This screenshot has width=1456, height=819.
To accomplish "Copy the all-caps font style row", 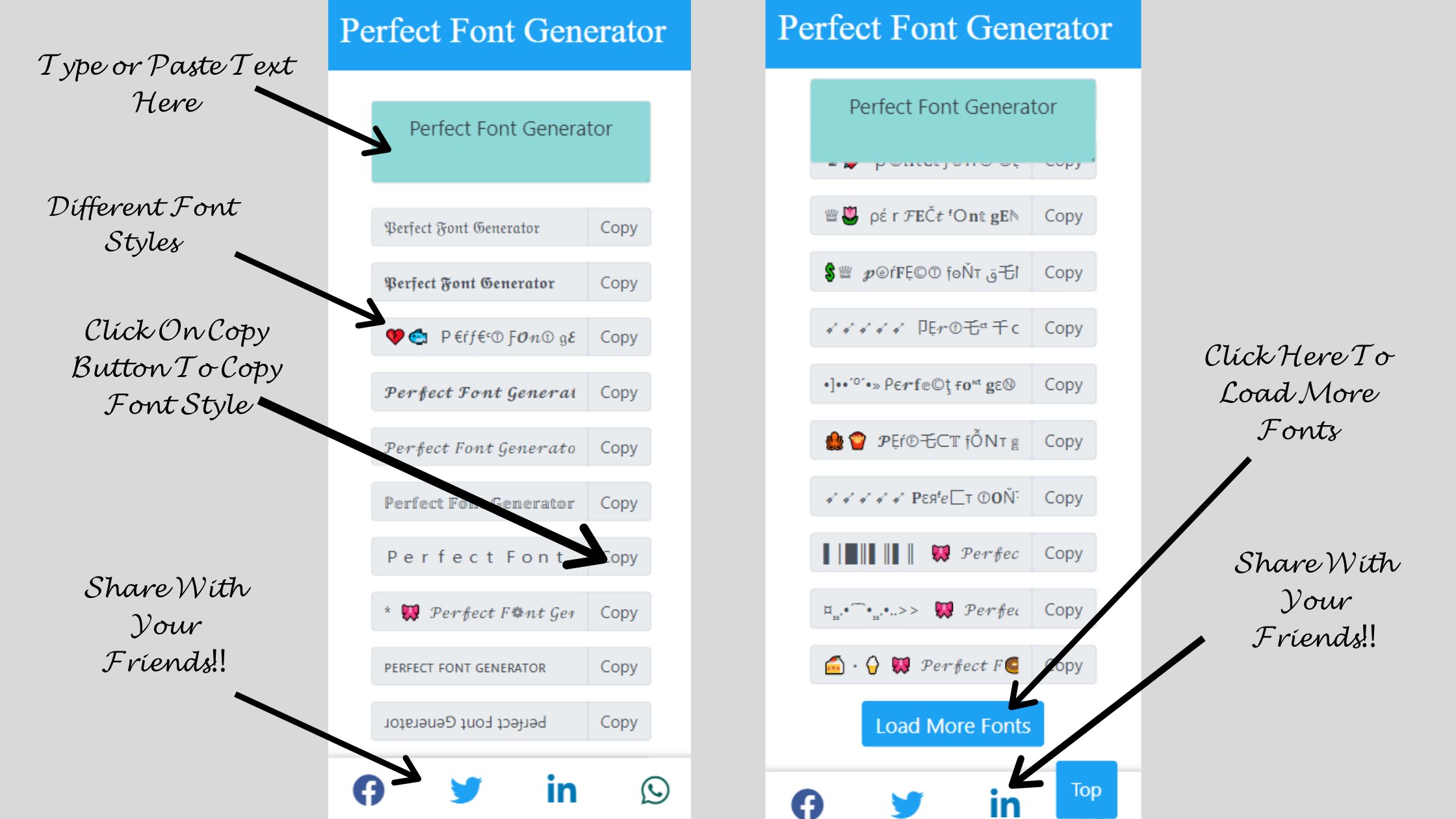I will tap(619, 666).
